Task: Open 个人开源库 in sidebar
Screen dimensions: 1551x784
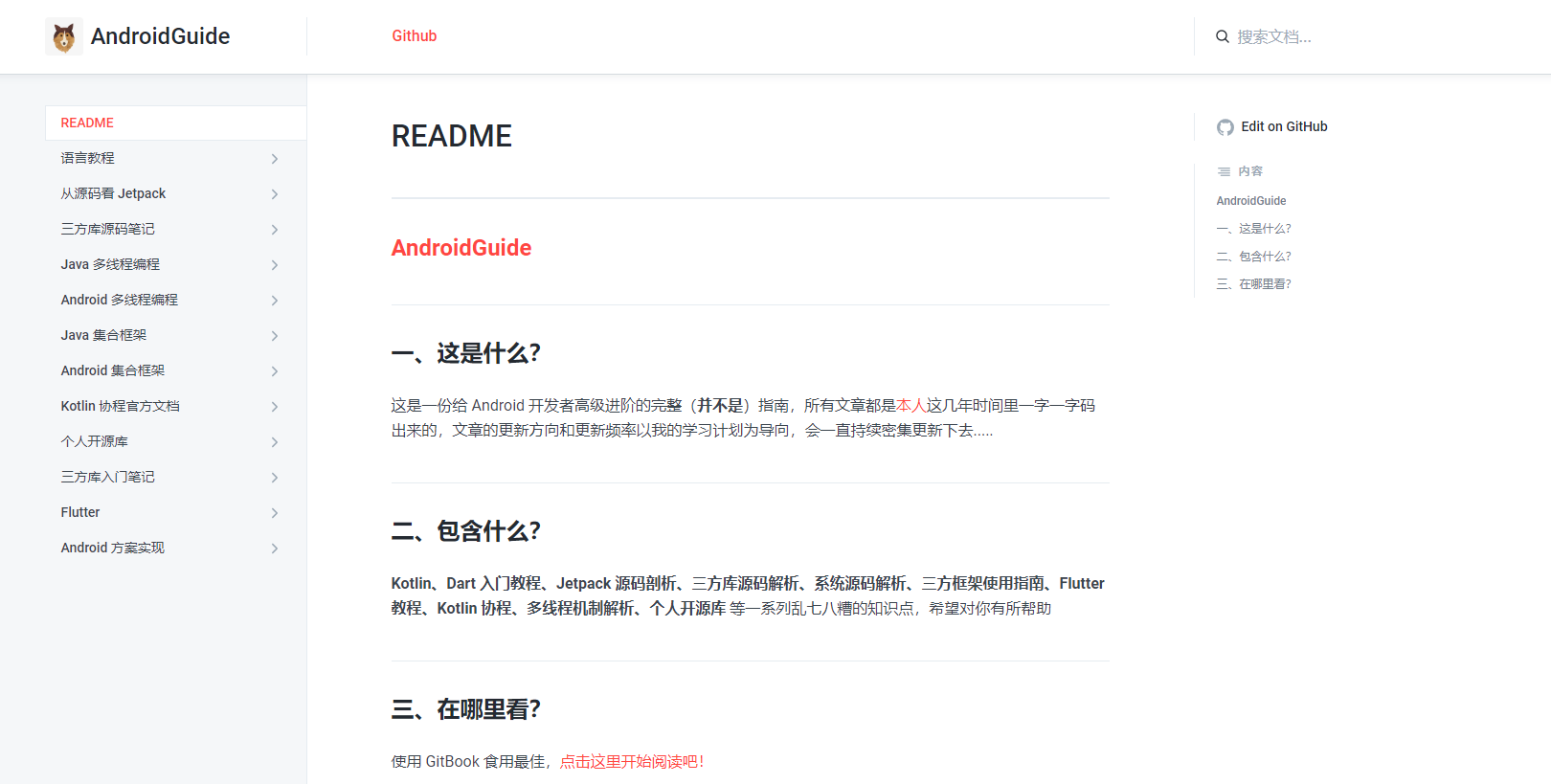Action: click(x=94, y=441)
